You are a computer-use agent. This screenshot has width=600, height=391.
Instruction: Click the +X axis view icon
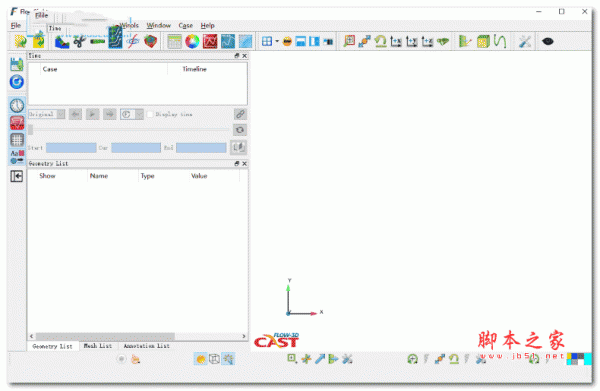[x=396, y=41]
